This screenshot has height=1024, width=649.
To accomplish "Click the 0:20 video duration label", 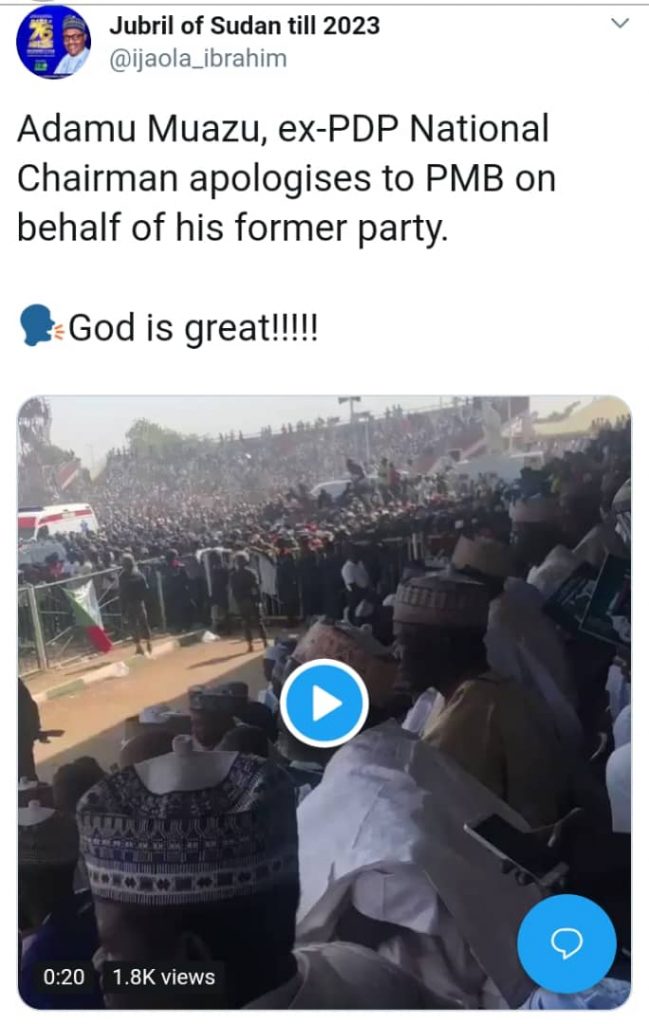I will pos(63,976).
